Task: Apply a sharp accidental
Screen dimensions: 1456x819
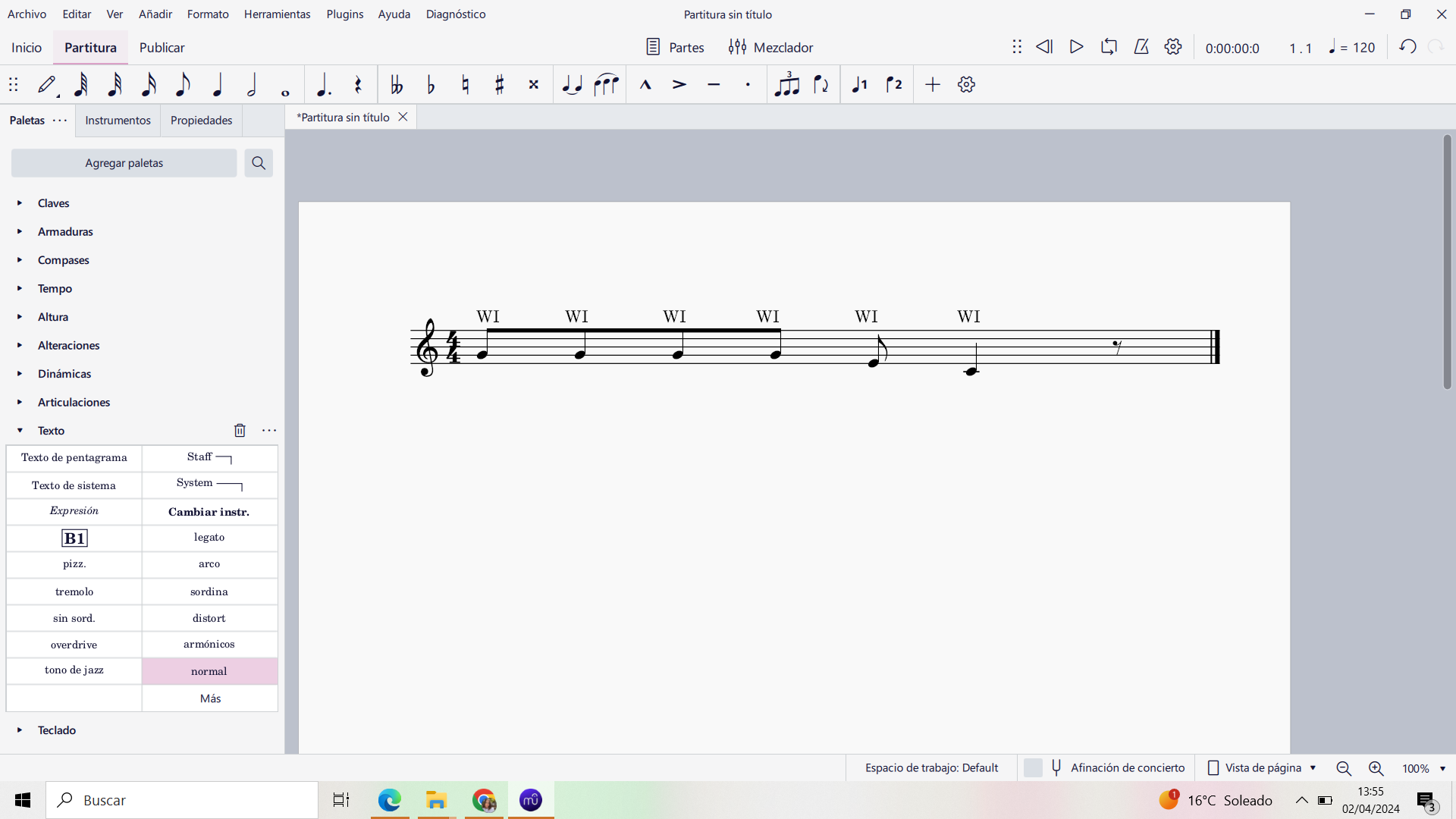Action: pos(499,84)
